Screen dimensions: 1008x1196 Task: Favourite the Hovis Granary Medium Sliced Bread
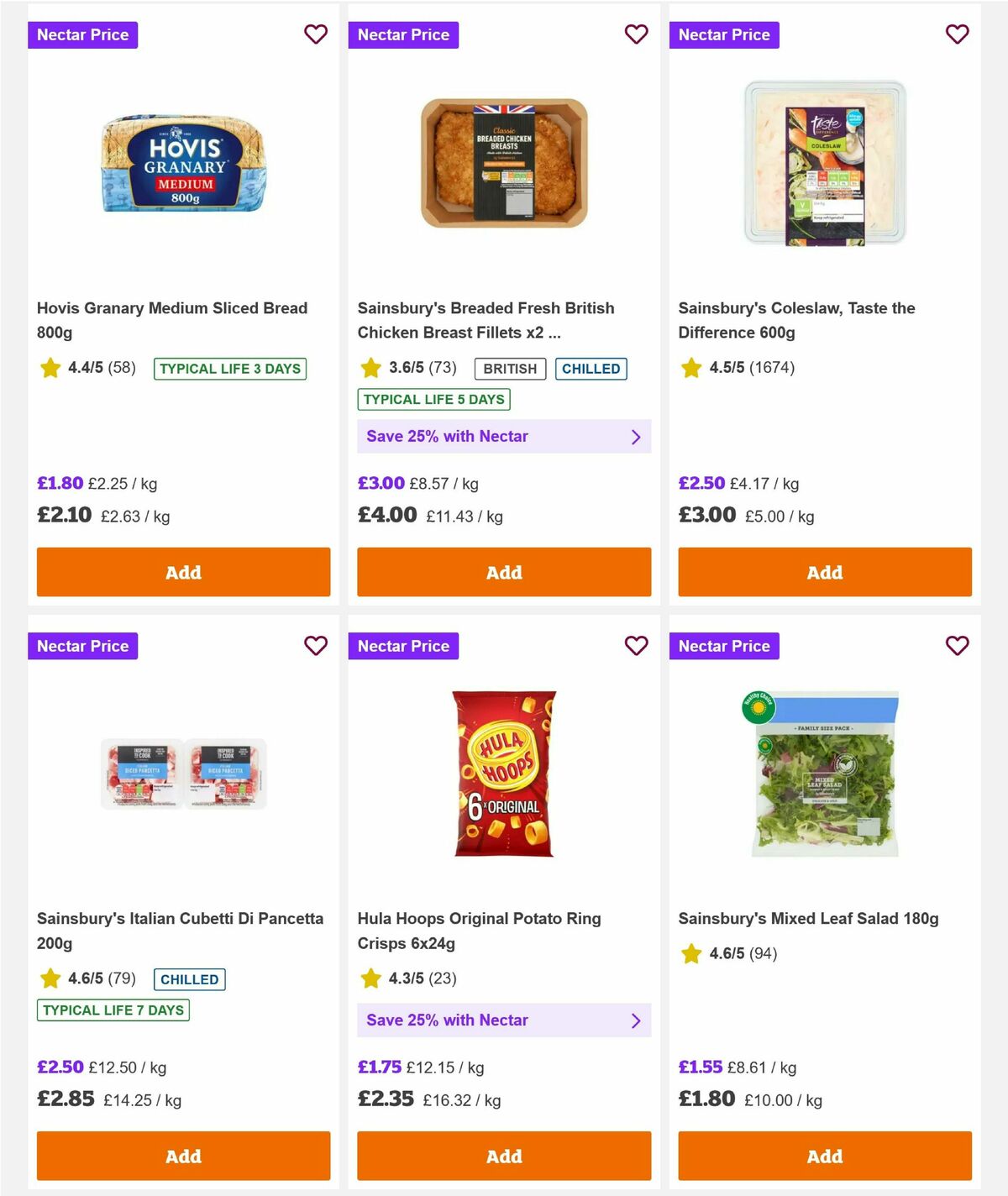click(316, 34)
